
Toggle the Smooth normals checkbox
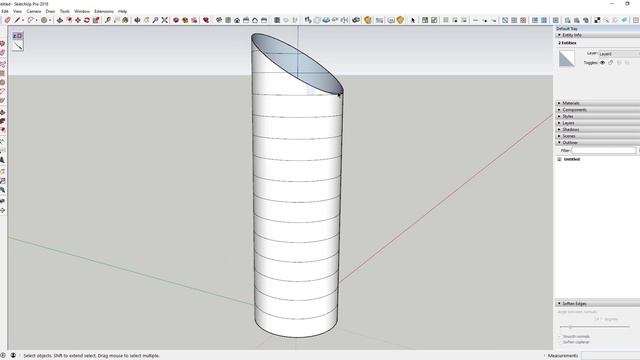561,336
